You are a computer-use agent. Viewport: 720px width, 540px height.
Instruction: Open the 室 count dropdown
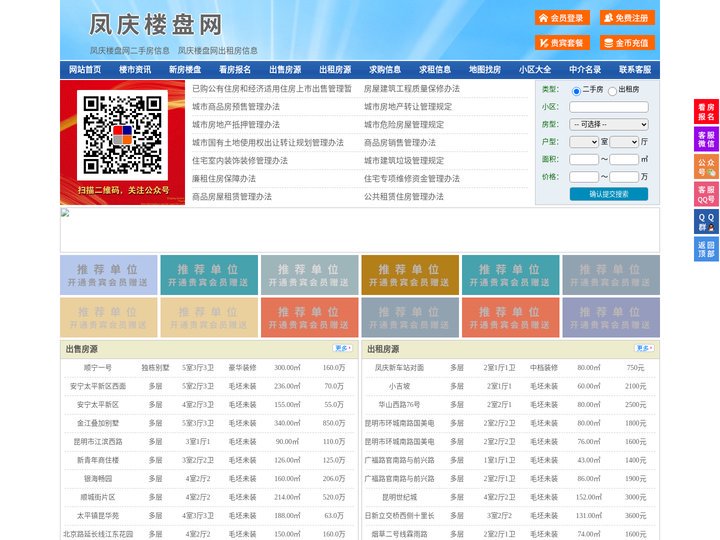584,142
